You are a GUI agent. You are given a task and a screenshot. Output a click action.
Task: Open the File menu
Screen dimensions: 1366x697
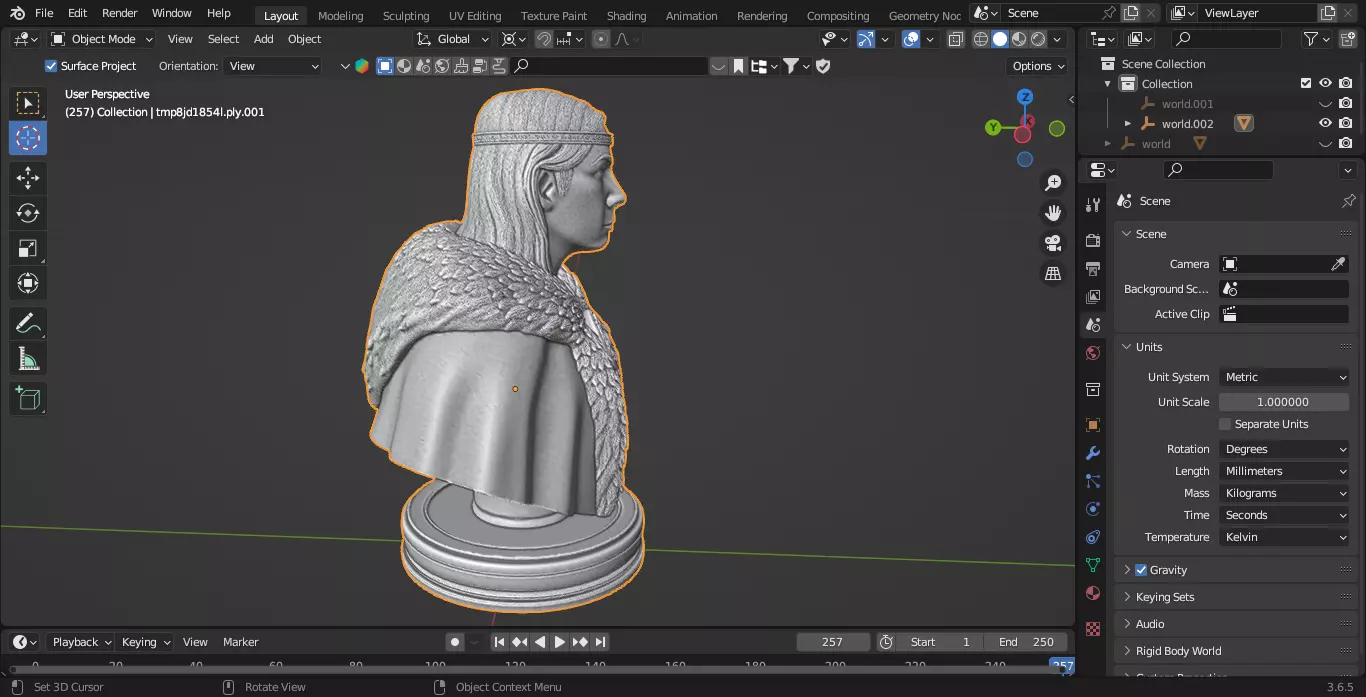[44, 13]
